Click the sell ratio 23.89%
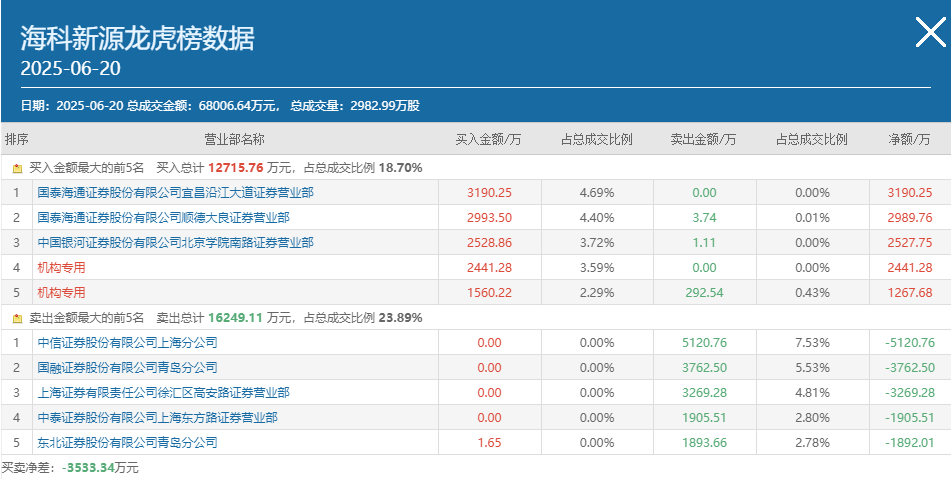Screen dimensions: 951x479 [400, 318]
